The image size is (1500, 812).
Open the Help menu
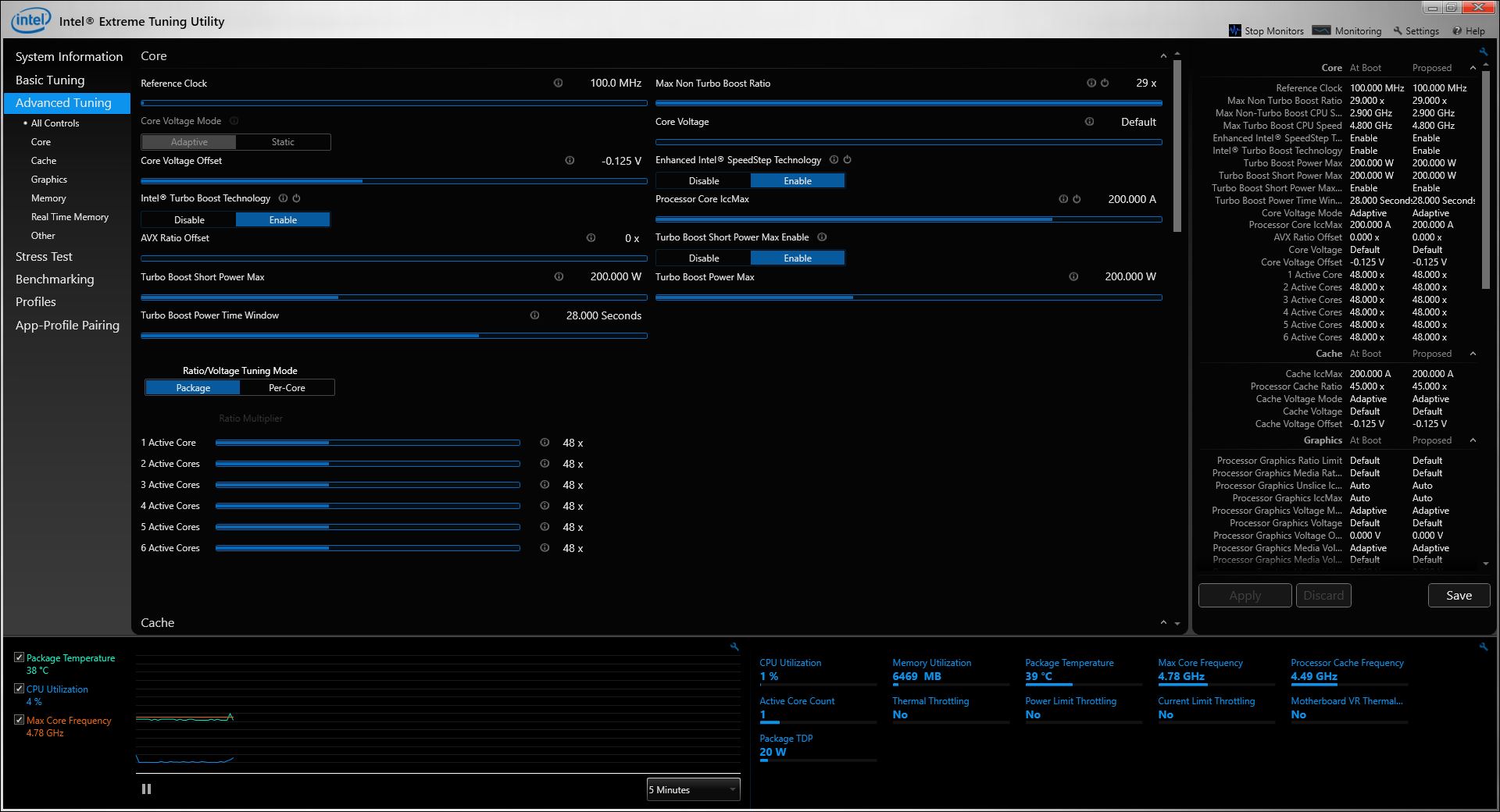click(1469, 31)
